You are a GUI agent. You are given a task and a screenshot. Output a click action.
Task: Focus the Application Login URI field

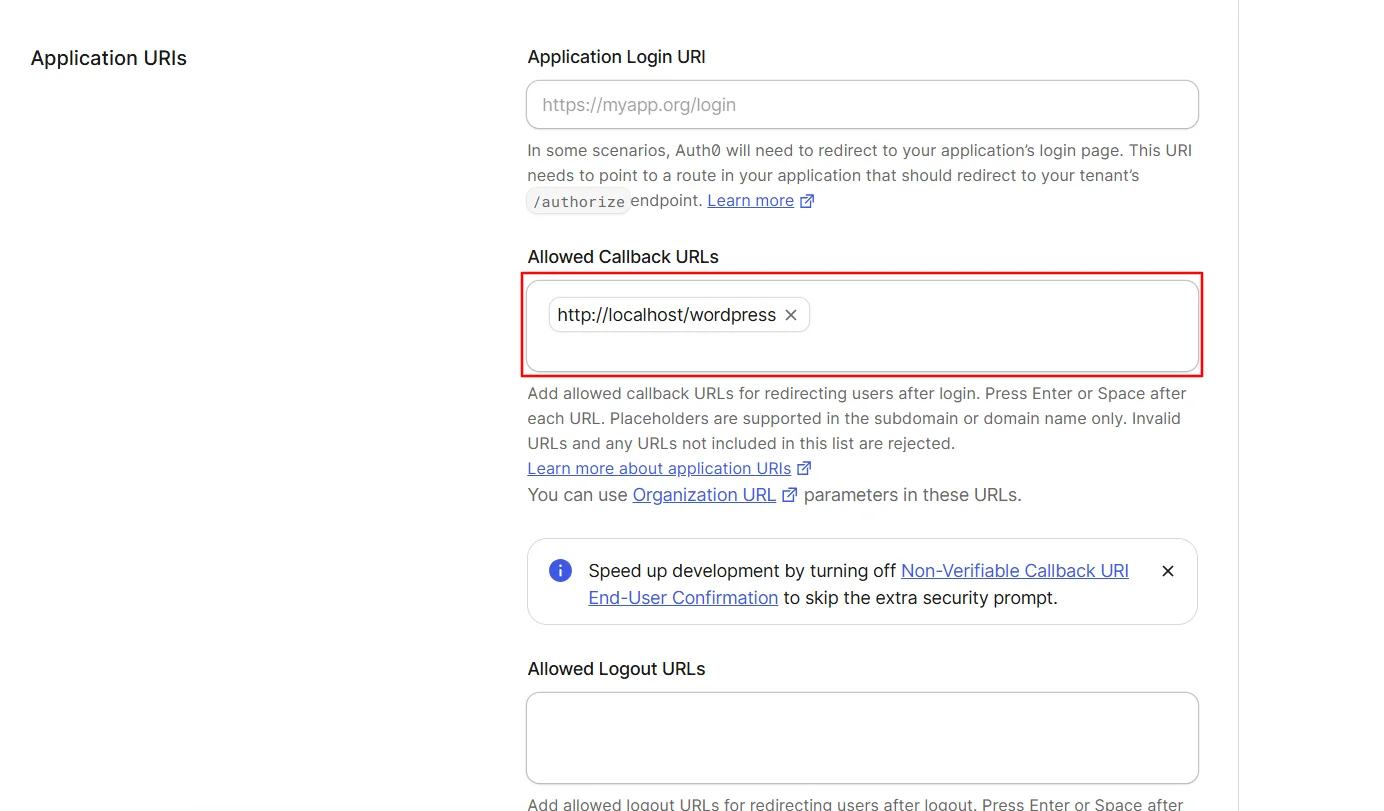(x=862, y=105)
